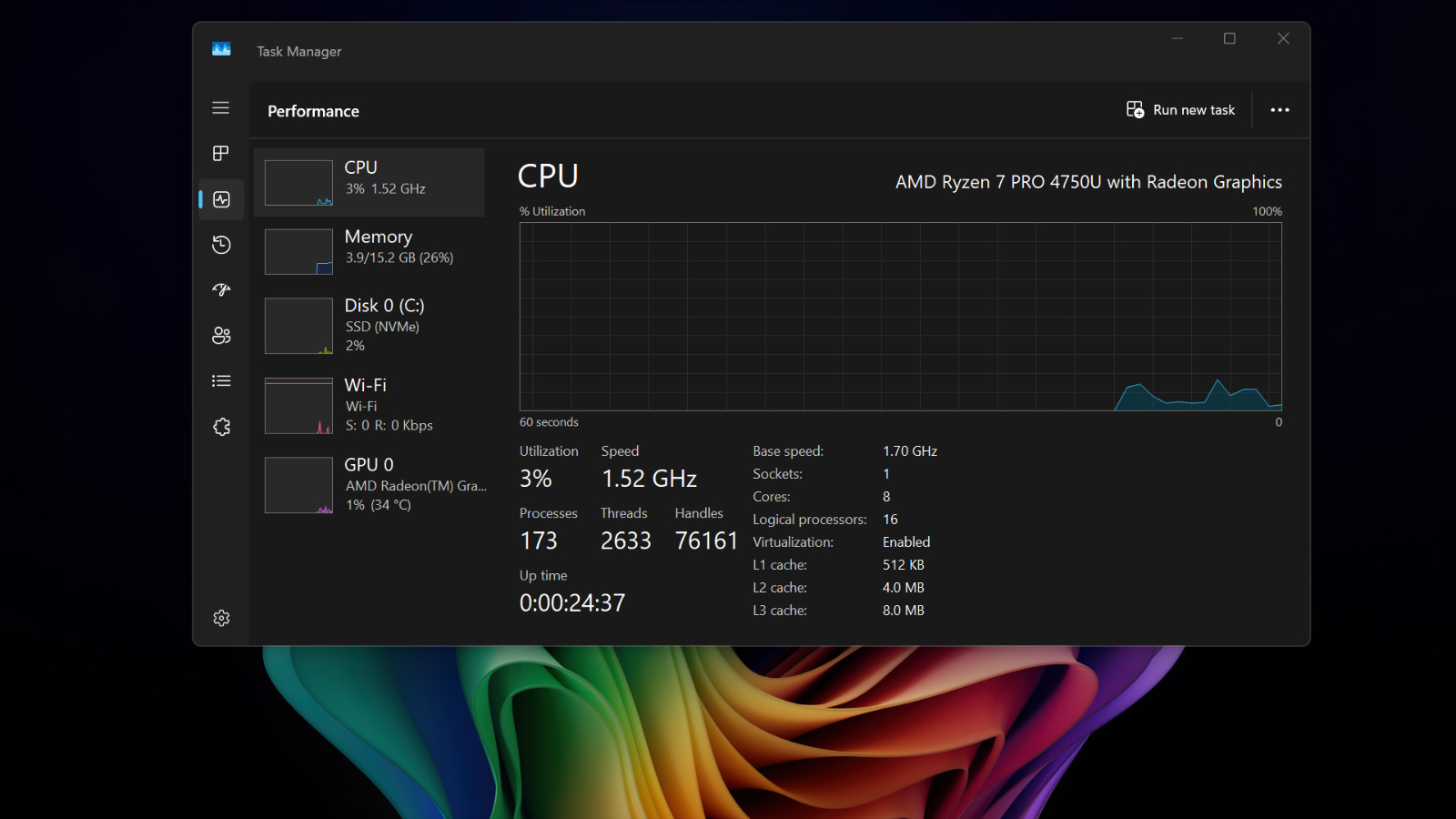Click the Task Manager app icon
Viewport: 1456px width, 819px height.
coord(221,49)
